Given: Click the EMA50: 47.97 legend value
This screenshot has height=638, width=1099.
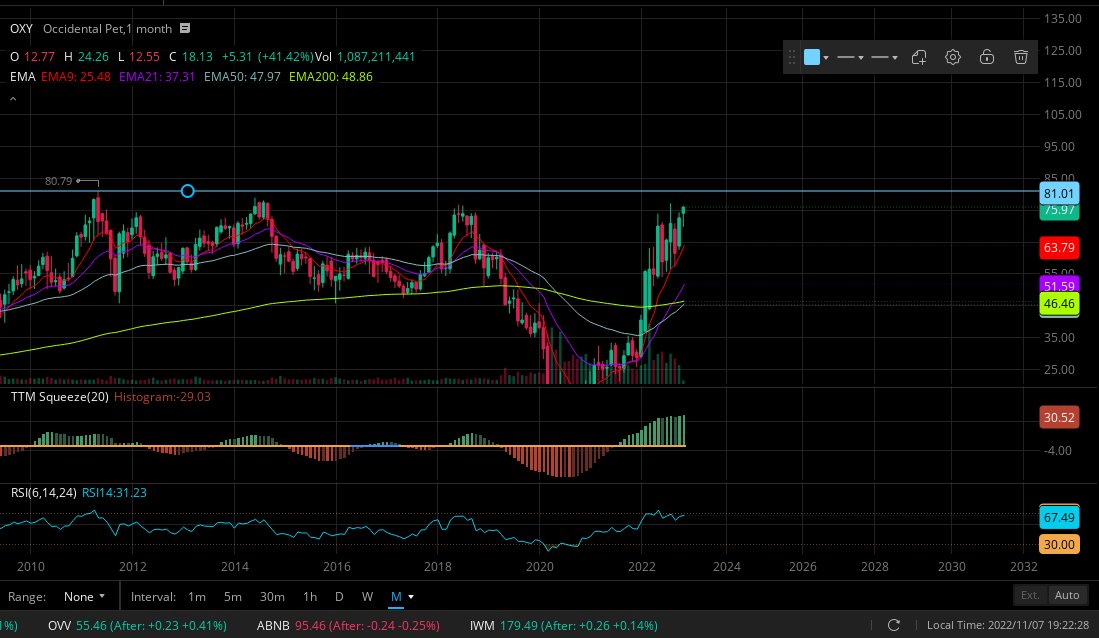Looking at the screenshot, I should (x=243, y=76).
